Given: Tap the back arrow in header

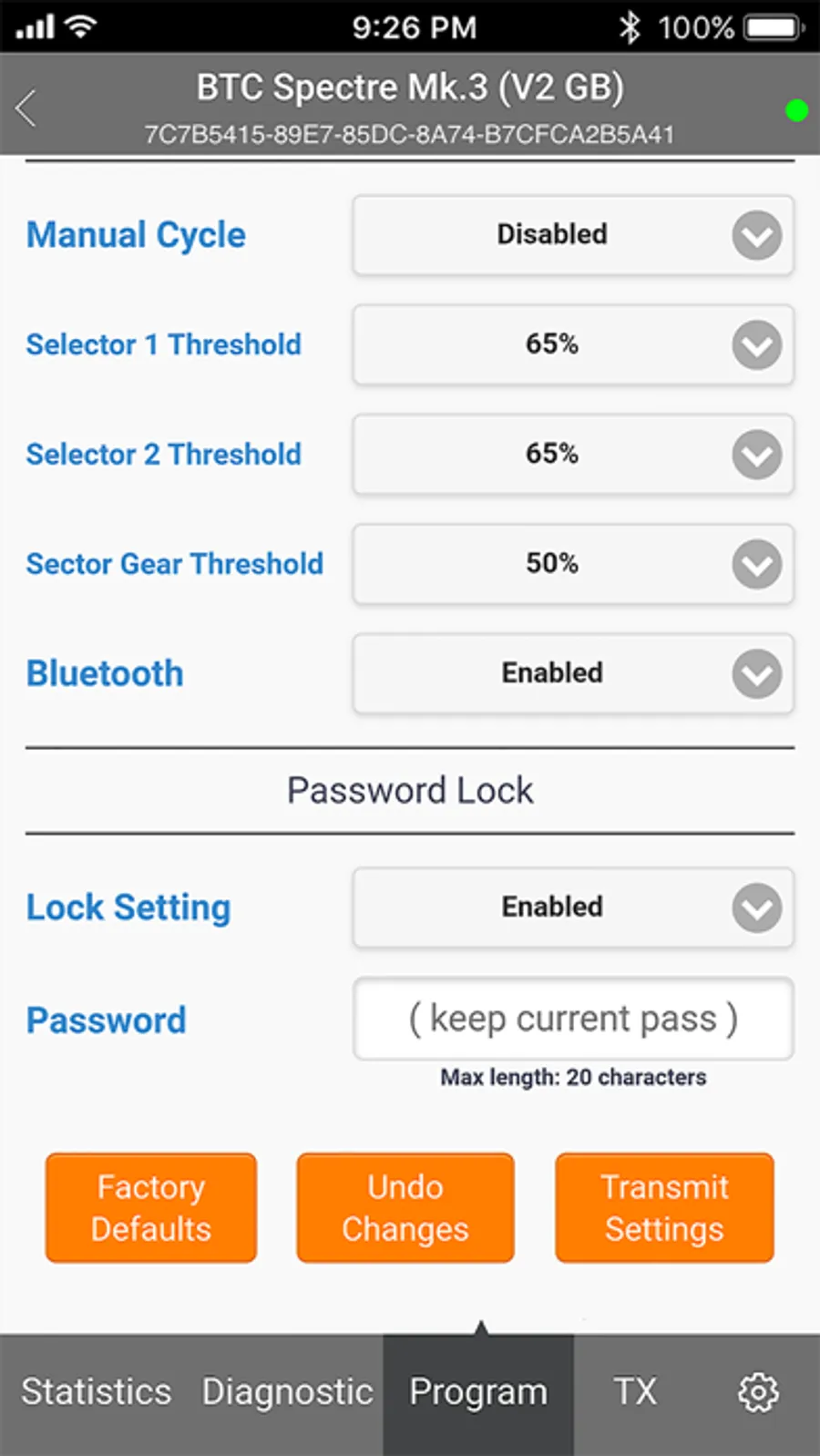Looking at the screenshot, I should pyautogui.click(x=27, y=108).
